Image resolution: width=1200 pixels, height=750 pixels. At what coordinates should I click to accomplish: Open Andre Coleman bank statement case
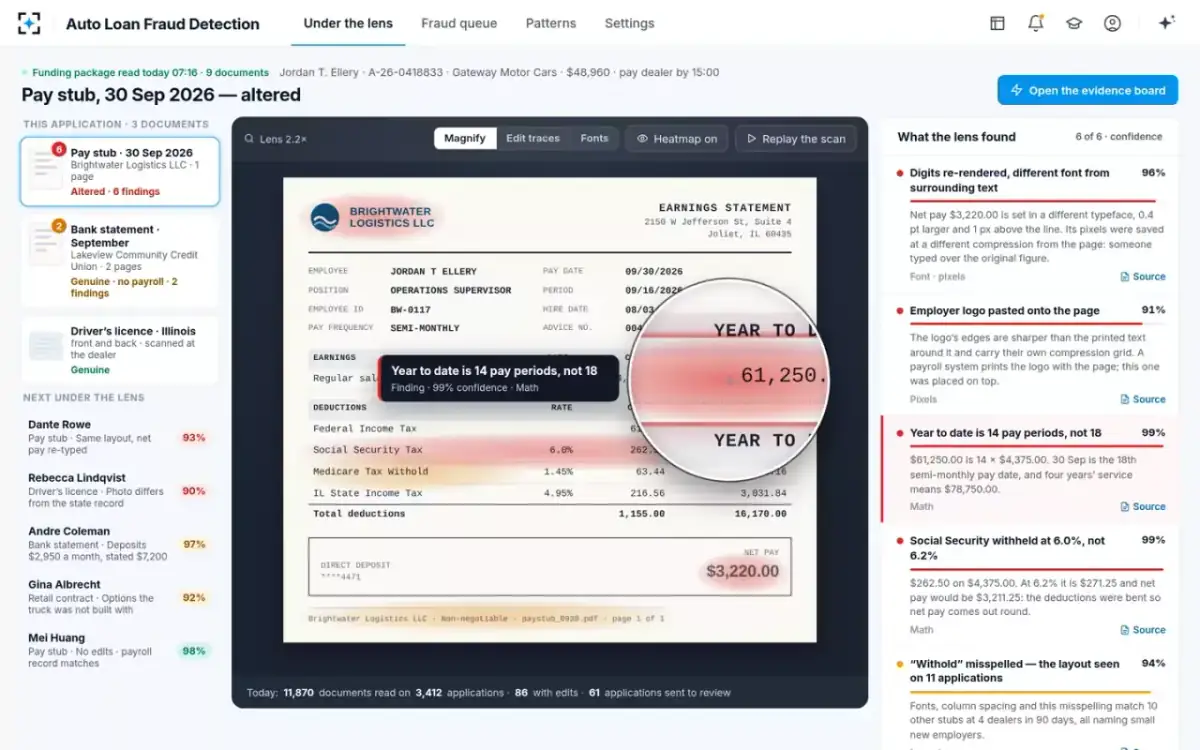[120, 544]
